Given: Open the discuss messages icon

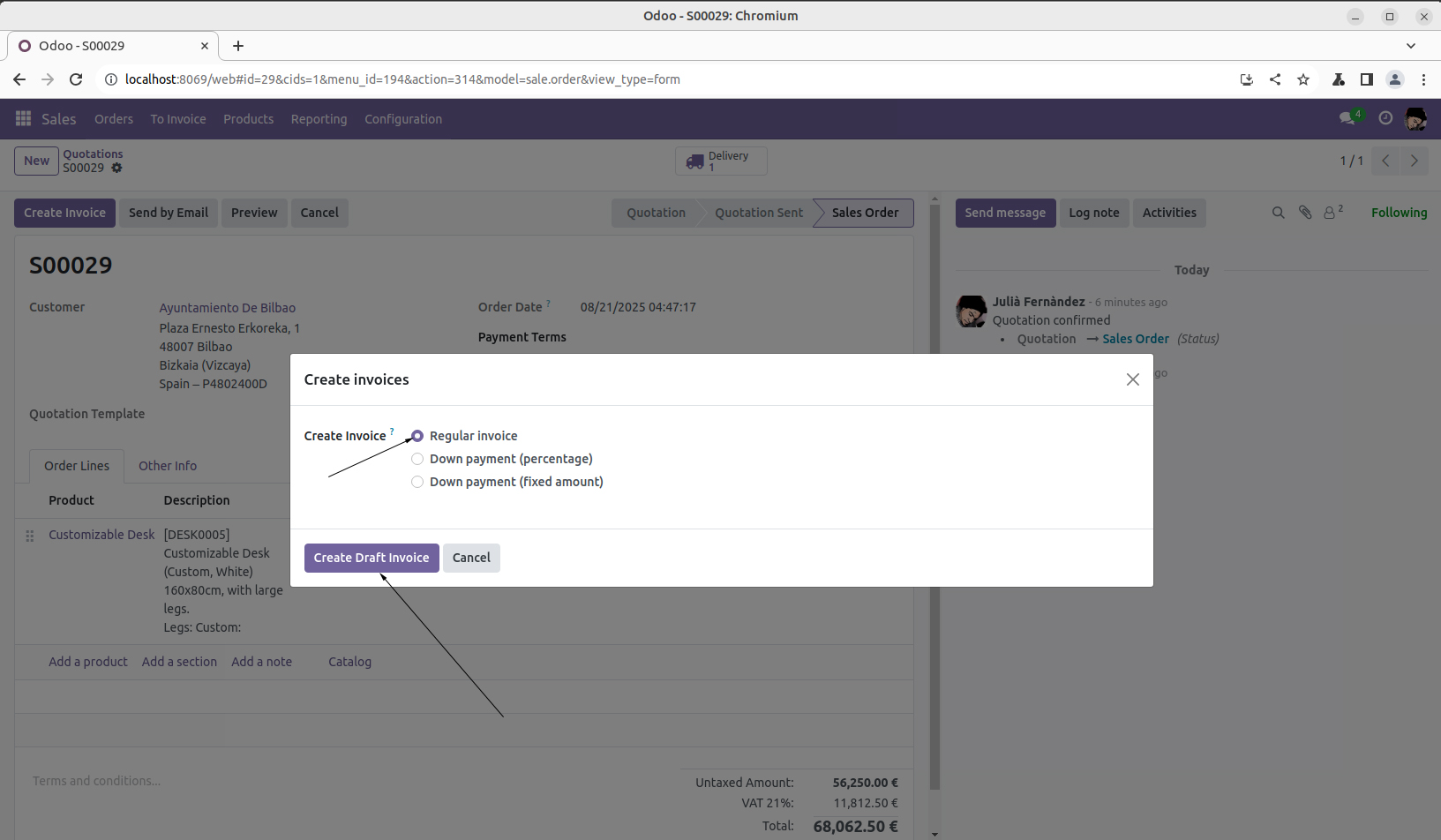Looking at the screenshot, I should [x=1347, y=118].
